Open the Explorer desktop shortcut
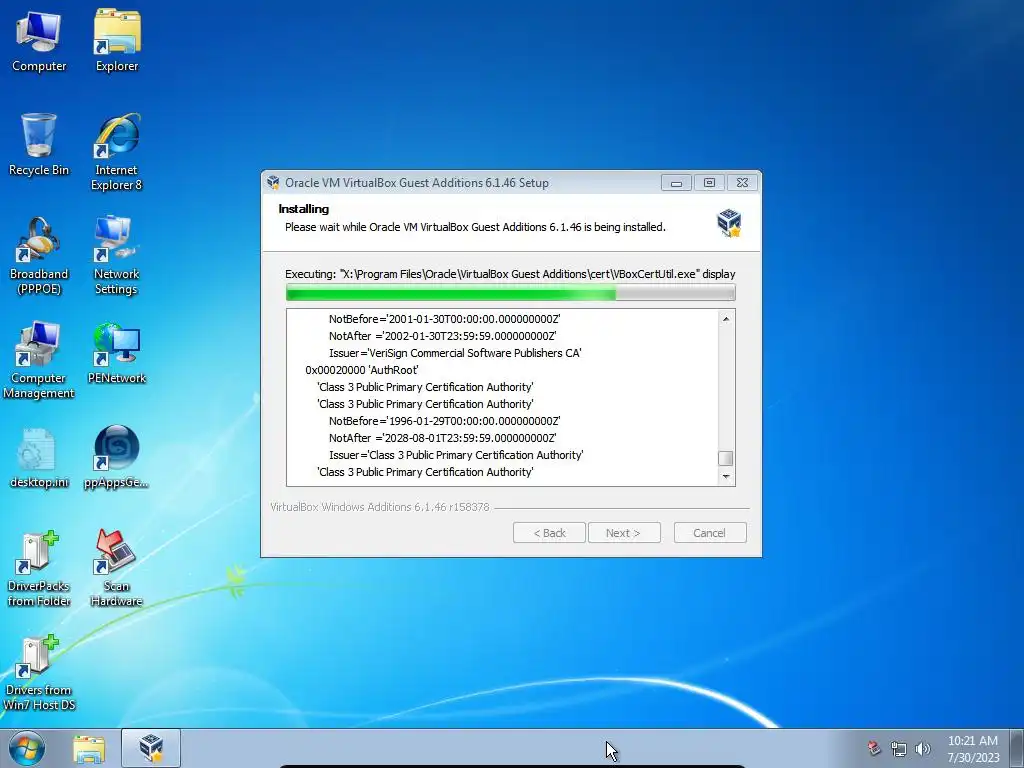 coord(117,40)
